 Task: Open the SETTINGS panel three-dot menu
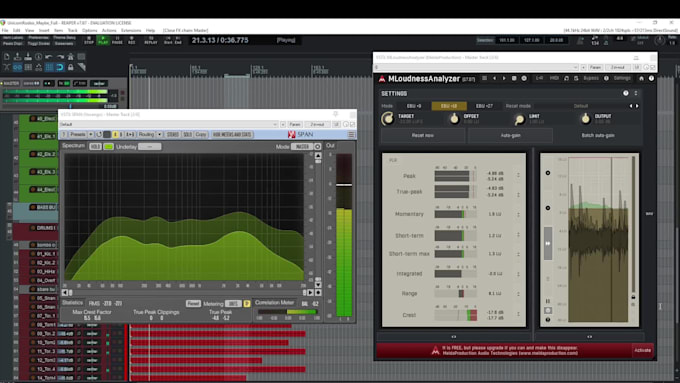coord(636,93)
